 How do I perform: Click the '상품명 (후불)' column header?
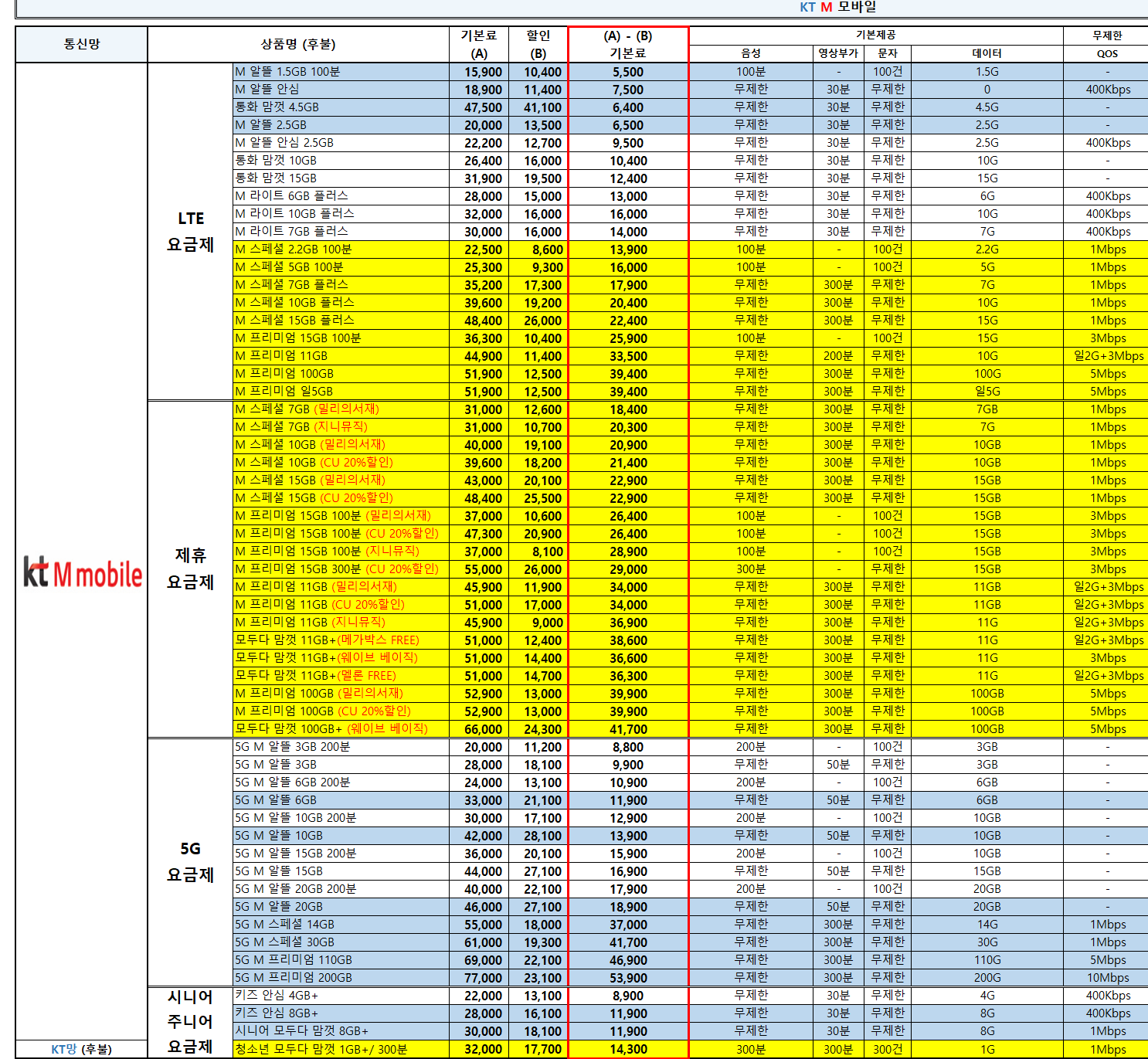(298, 44)
